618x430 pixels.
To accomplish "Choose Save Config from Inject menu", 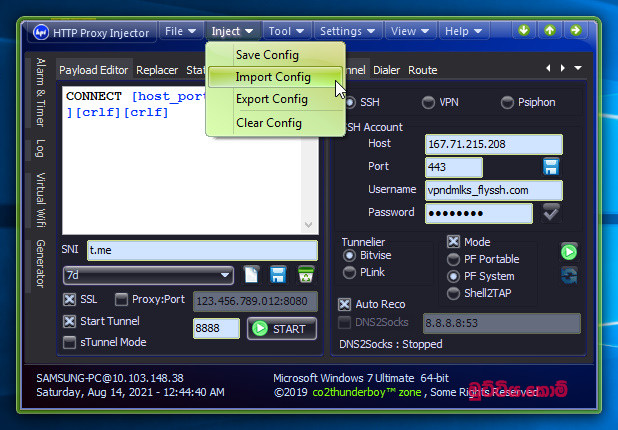I will [x=276, y=55].
